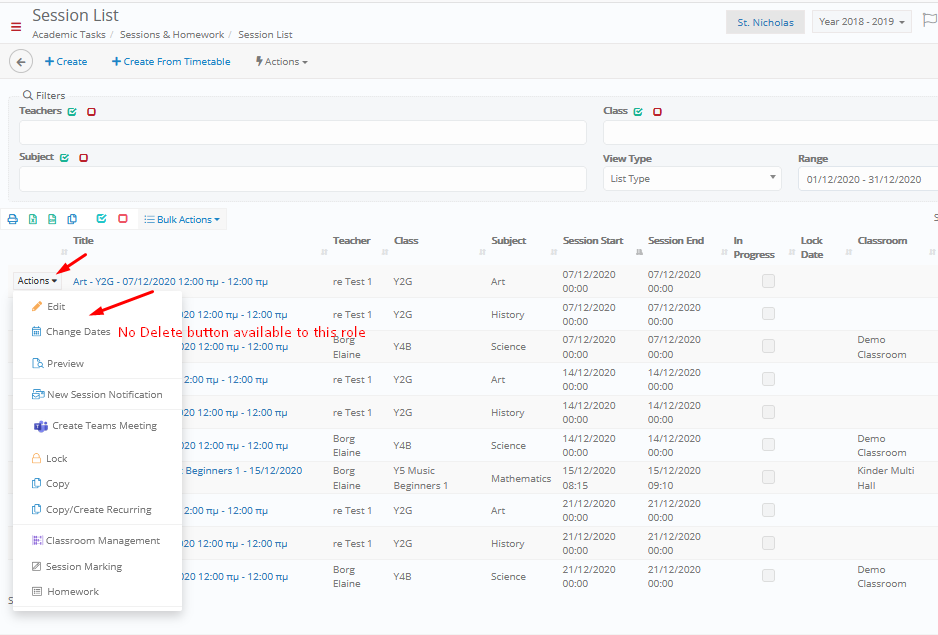Click the St. Nicholas school button
Image resolution: width=938 pixels, height=635 pixels.
pyautogui.click(x=765, y=22)
